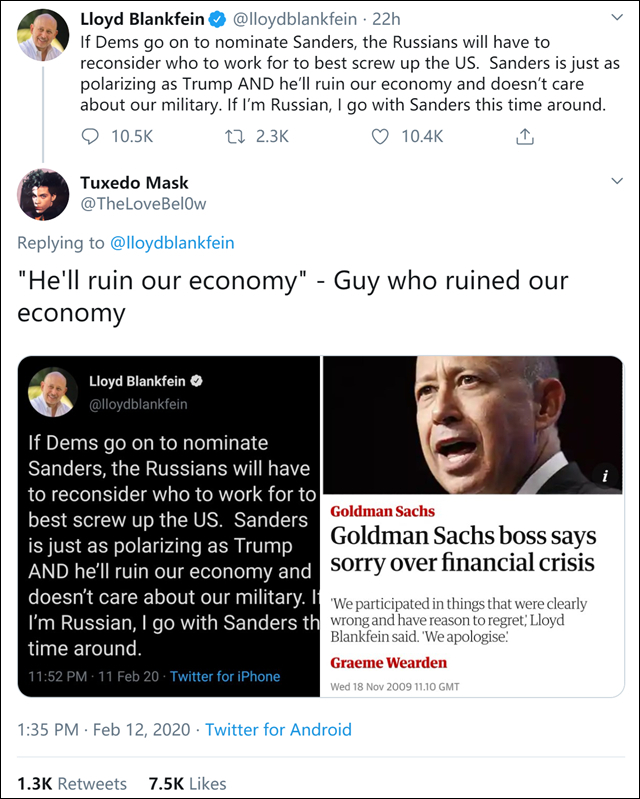Click the info icon on the Guardian image
This screenshot has width=640, height=799.
606,477
